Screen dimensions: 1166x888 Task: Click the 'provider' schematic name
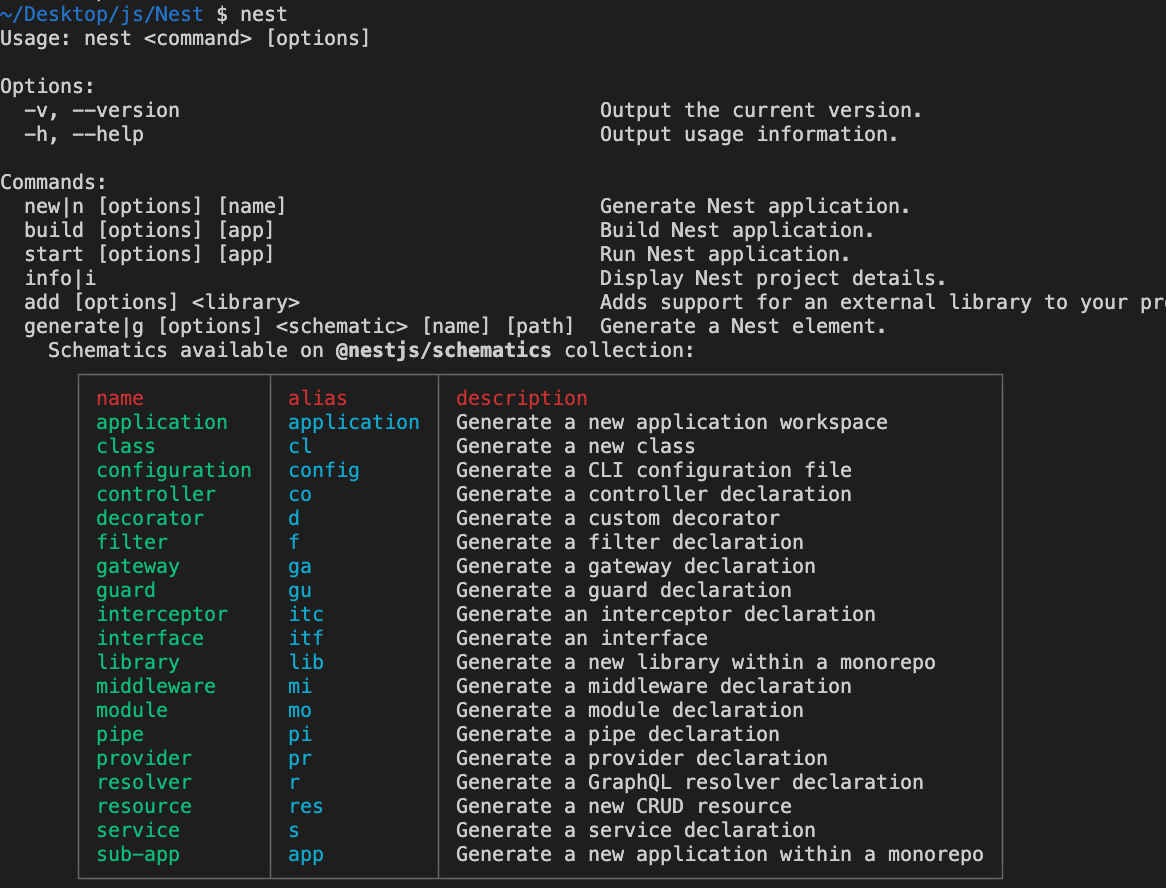click(144, 758)
